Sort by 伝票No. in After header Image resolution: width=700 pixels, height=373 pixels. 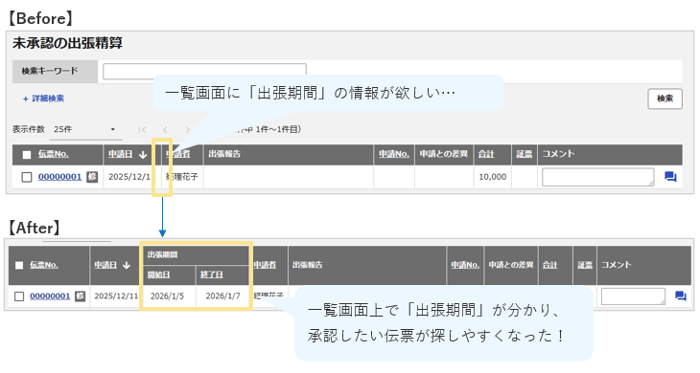tap(44, 265)
